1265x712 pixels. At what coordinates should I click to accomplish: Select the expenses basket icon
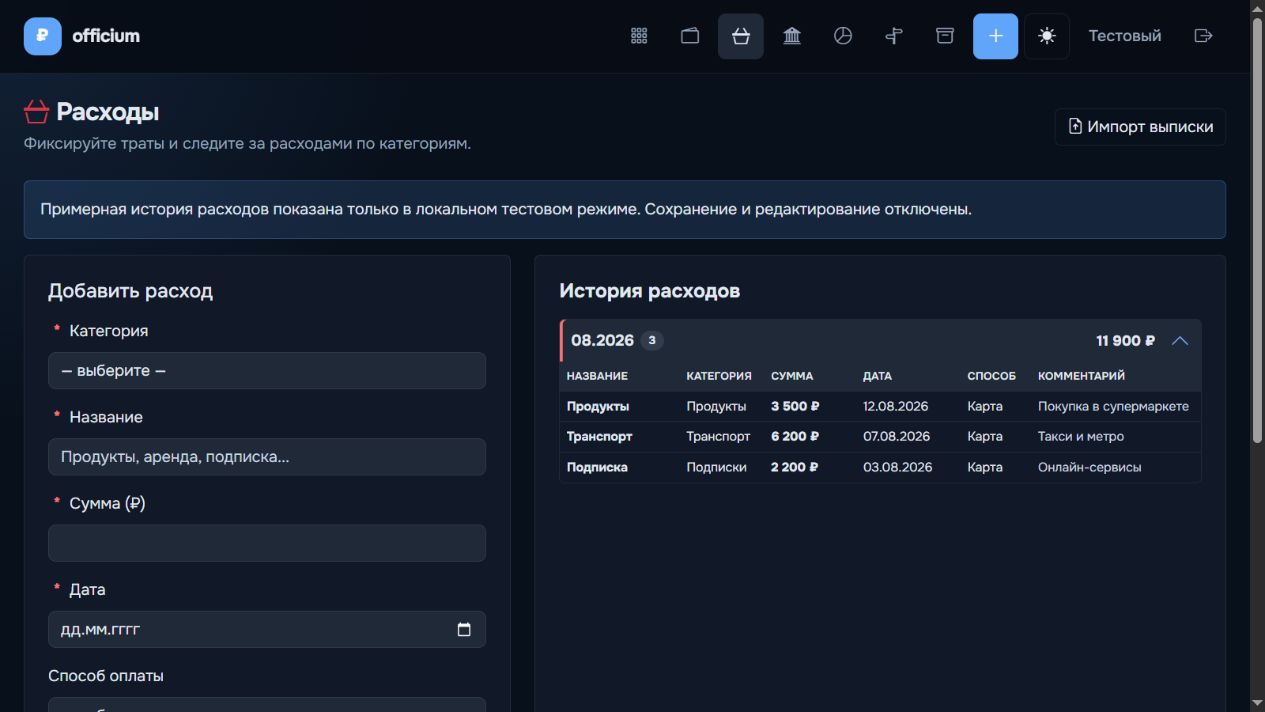[741, 36]
